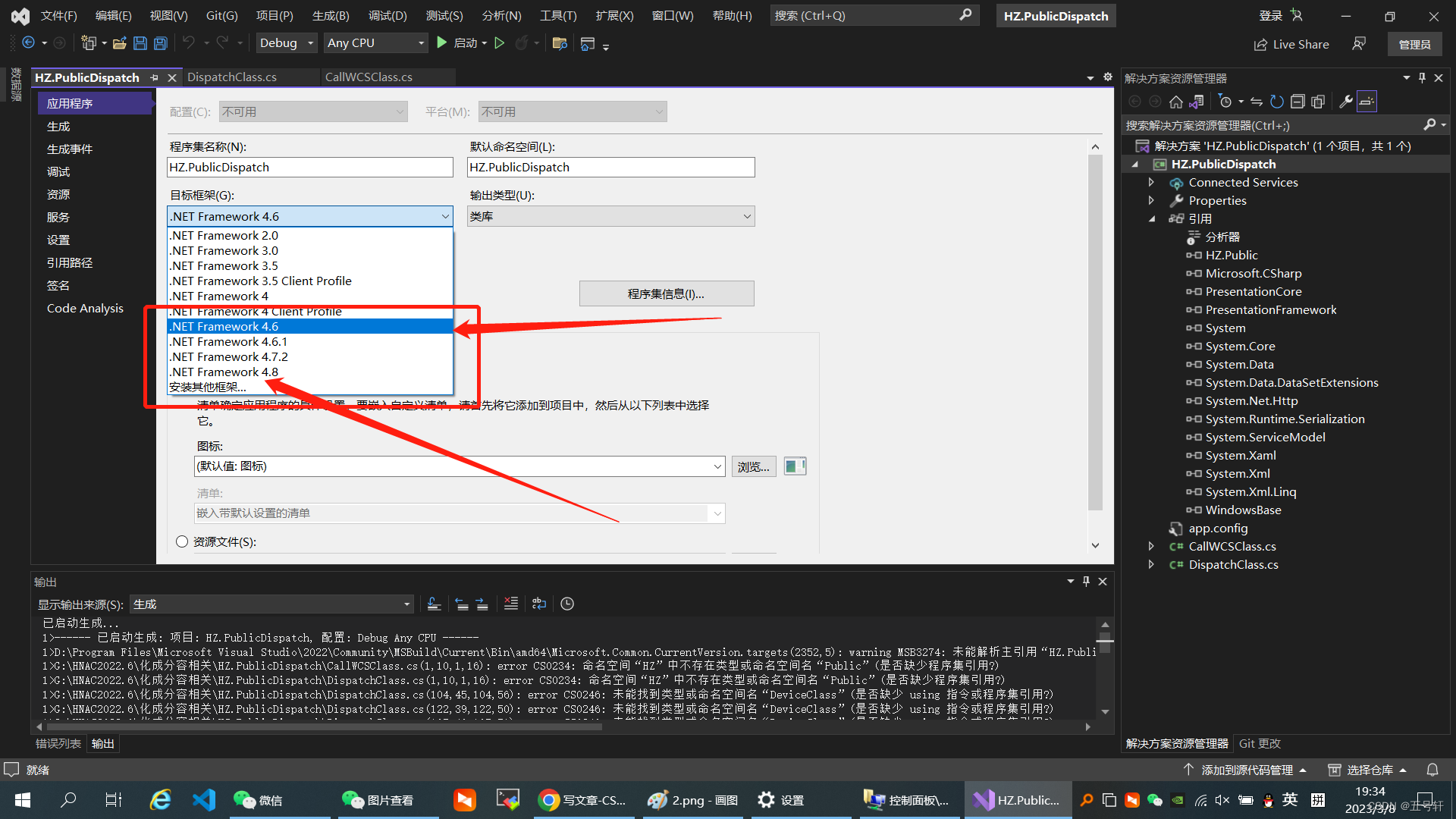1456x819 pixels.
Task: Click the 默认命名空间 input field
Action: click(x=611, y=168)
